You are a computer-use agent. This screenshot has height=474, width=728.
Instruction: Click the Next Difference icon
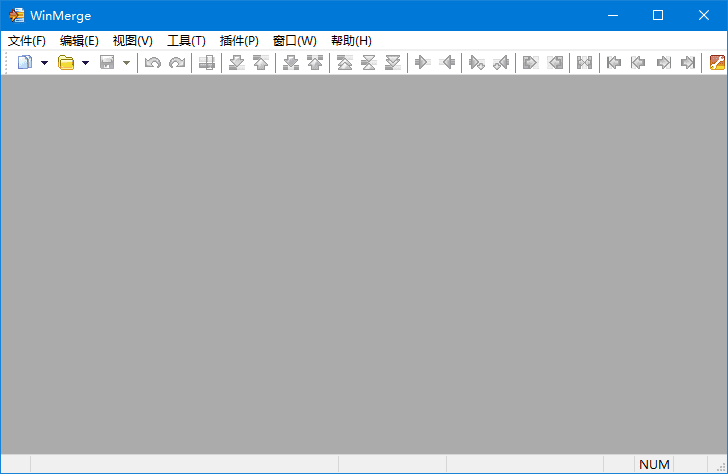pos(237,63)
